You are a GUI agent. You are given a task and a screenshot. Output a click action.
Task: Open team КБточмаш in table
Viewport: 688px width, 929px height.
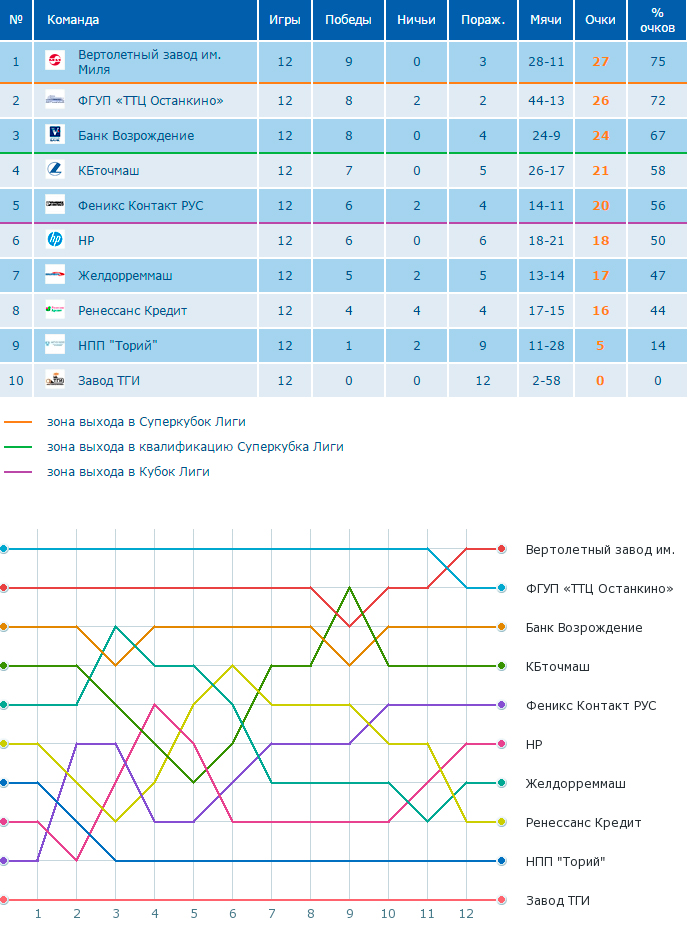(x=108, y=171)
